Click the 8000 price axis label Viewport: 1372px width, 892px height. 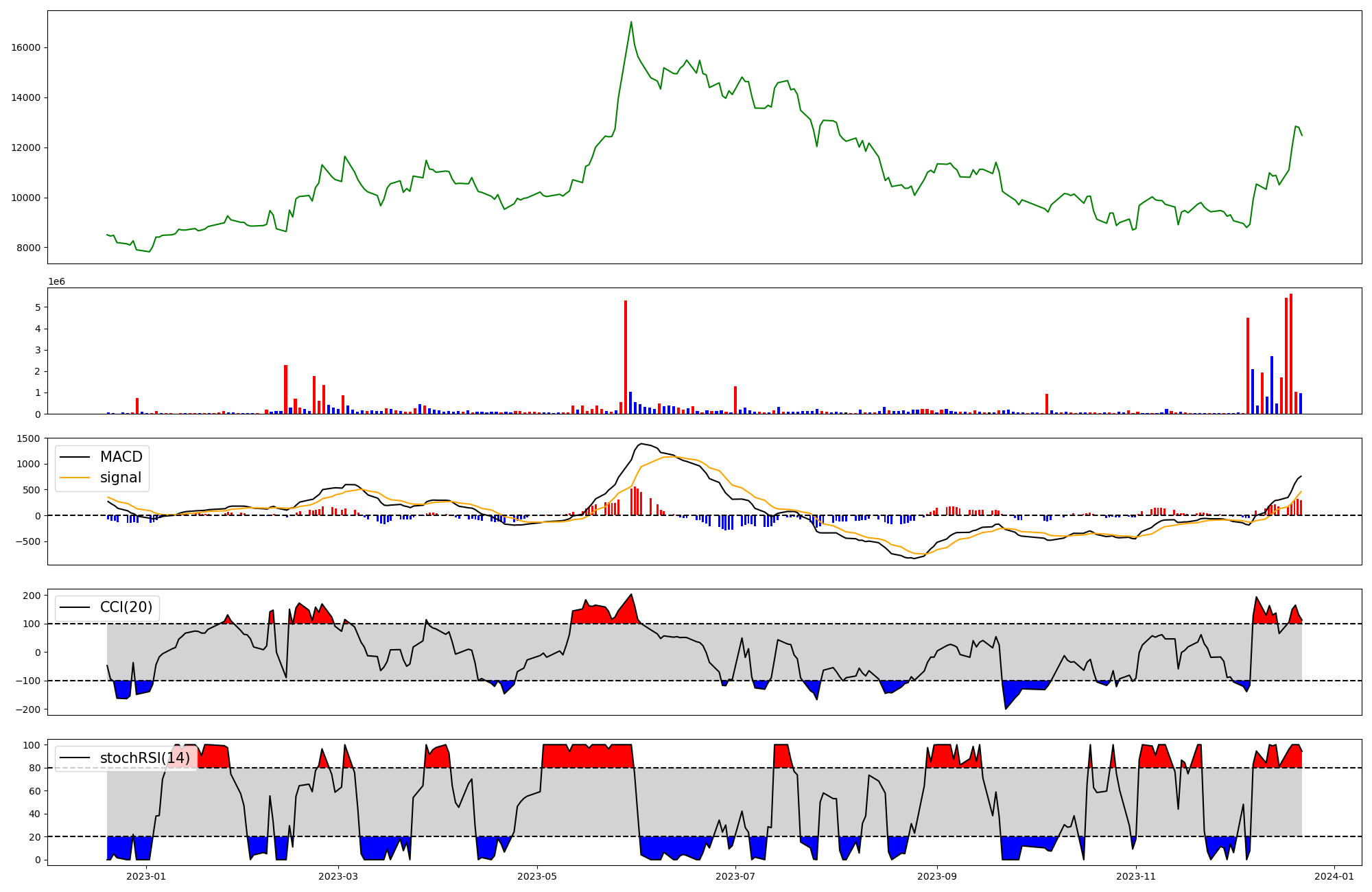[x=29, y=248]
